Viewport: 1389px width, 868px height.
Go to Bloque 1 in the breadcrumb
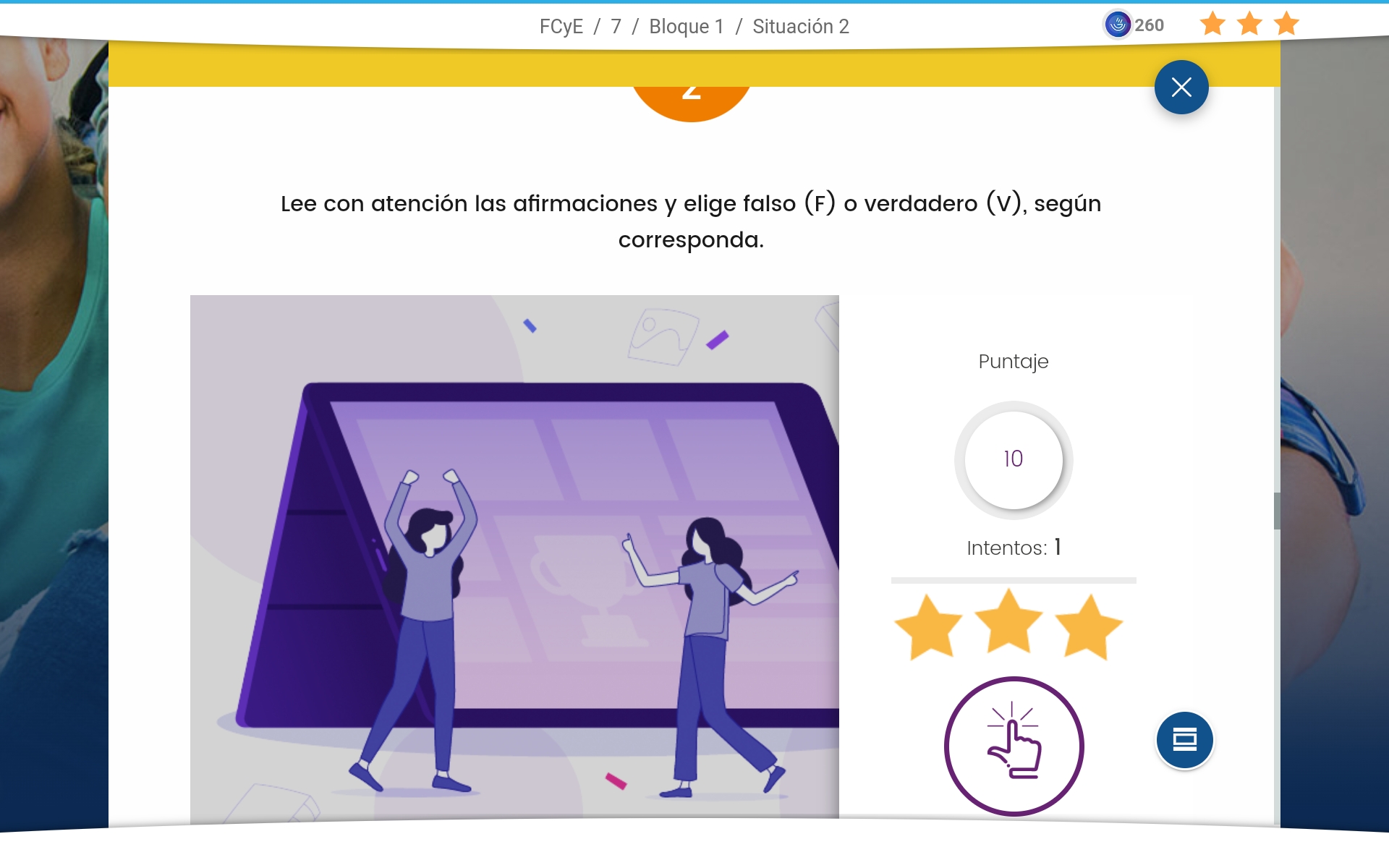[x=687, y=27]
